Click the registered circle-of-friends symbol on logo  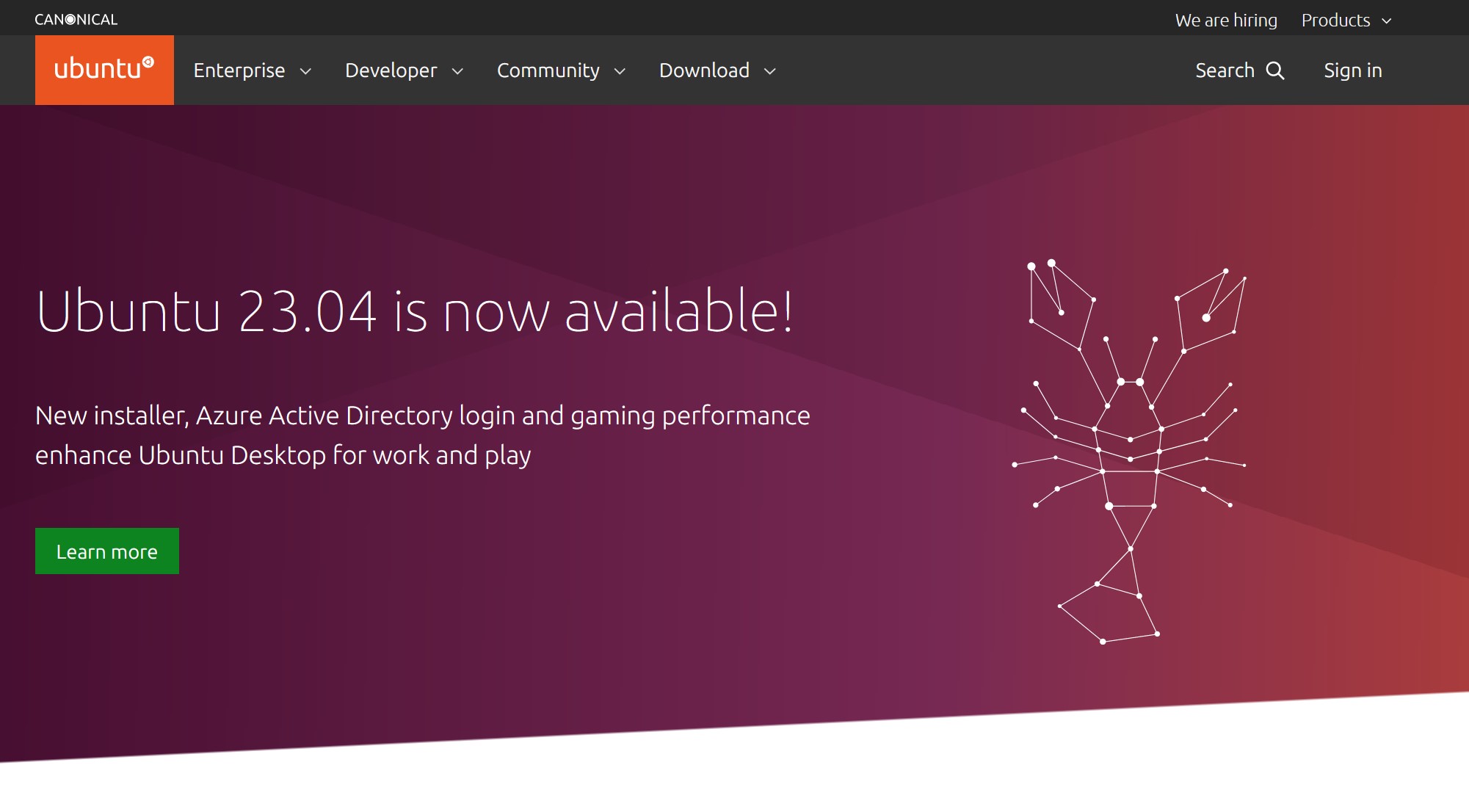tap(148, 62)
